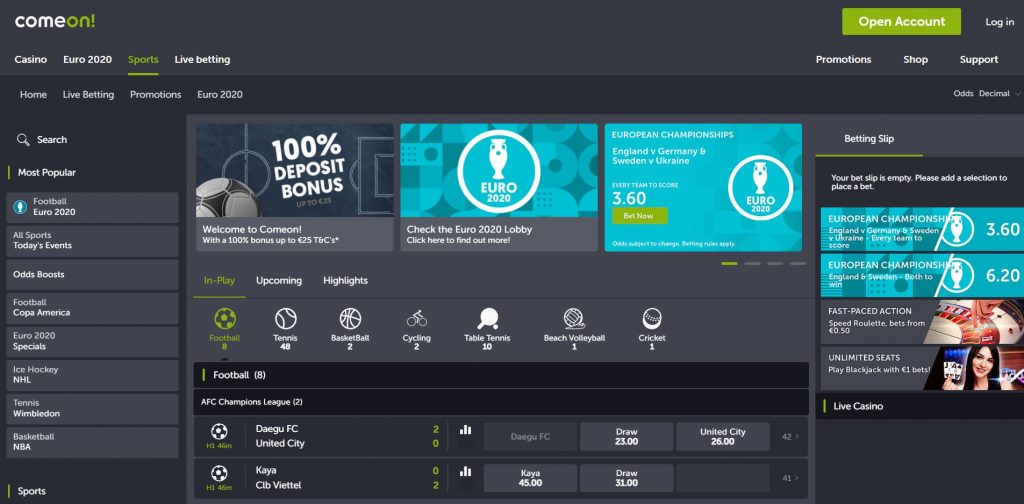This screenshot has width=1024, height=504.
Task: Go to Live Betting in sports submenu
Action: coord(88,95)
